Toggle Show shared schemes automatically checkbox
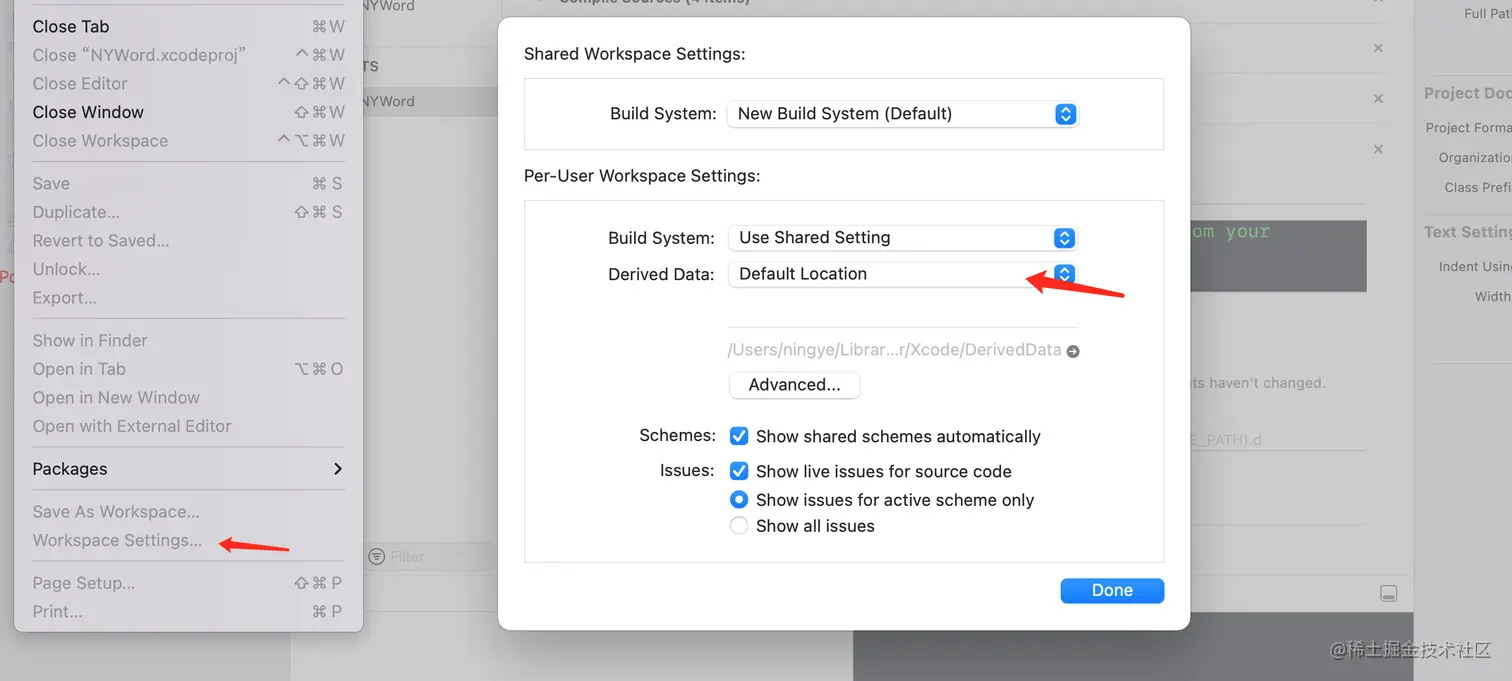Viewport: 1512px width, 681px height. pyautogui.click(x=739, y=436)
